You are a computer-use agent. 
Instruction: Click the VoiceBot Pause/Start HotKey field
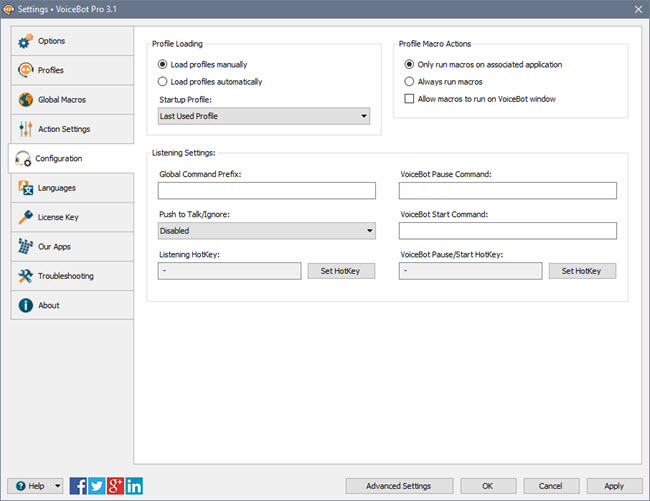pos(471,271)
